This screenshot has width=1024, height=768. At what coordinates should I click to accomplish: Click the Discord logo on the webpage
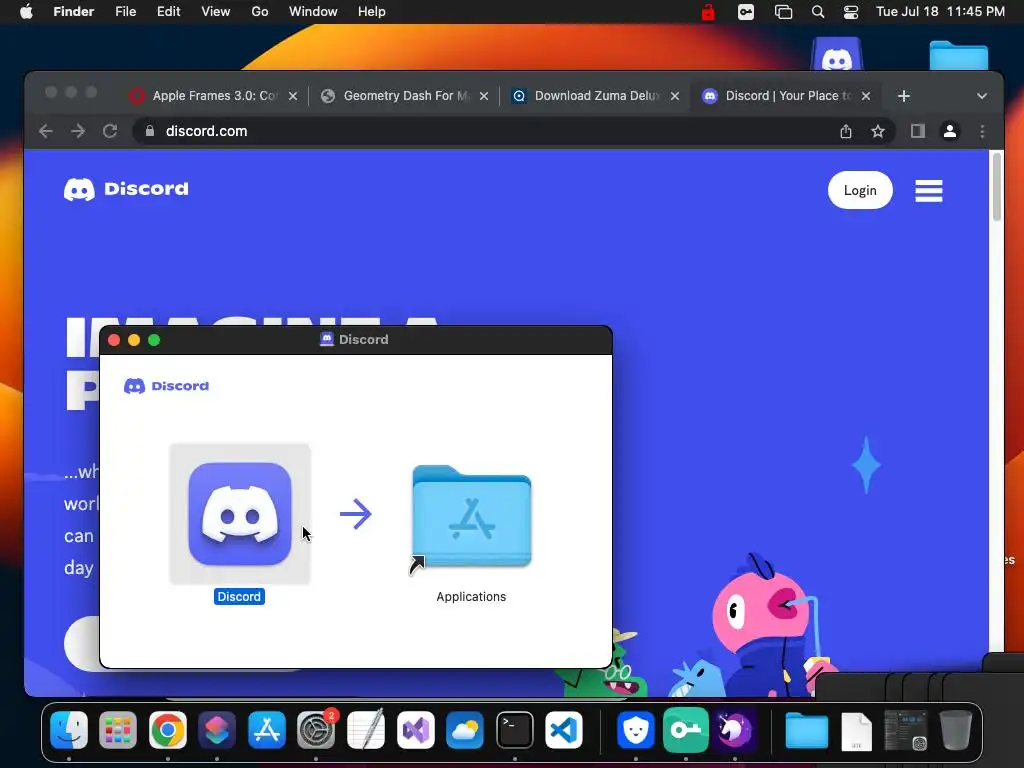pos(126,189)
